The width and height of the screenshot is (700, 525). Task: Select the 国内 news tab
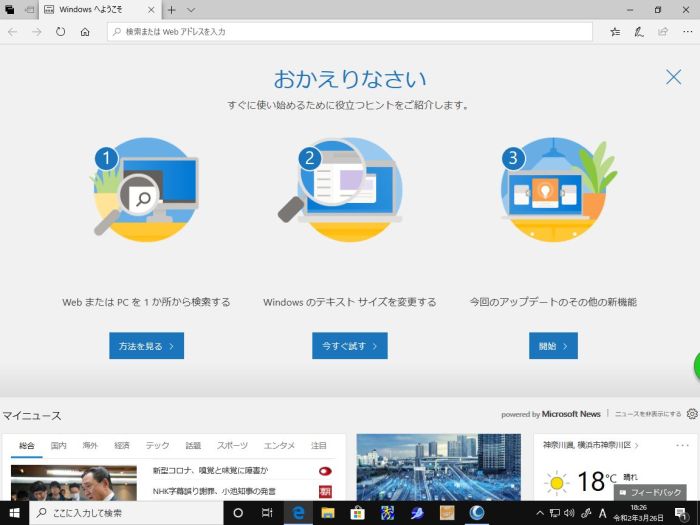59,446
